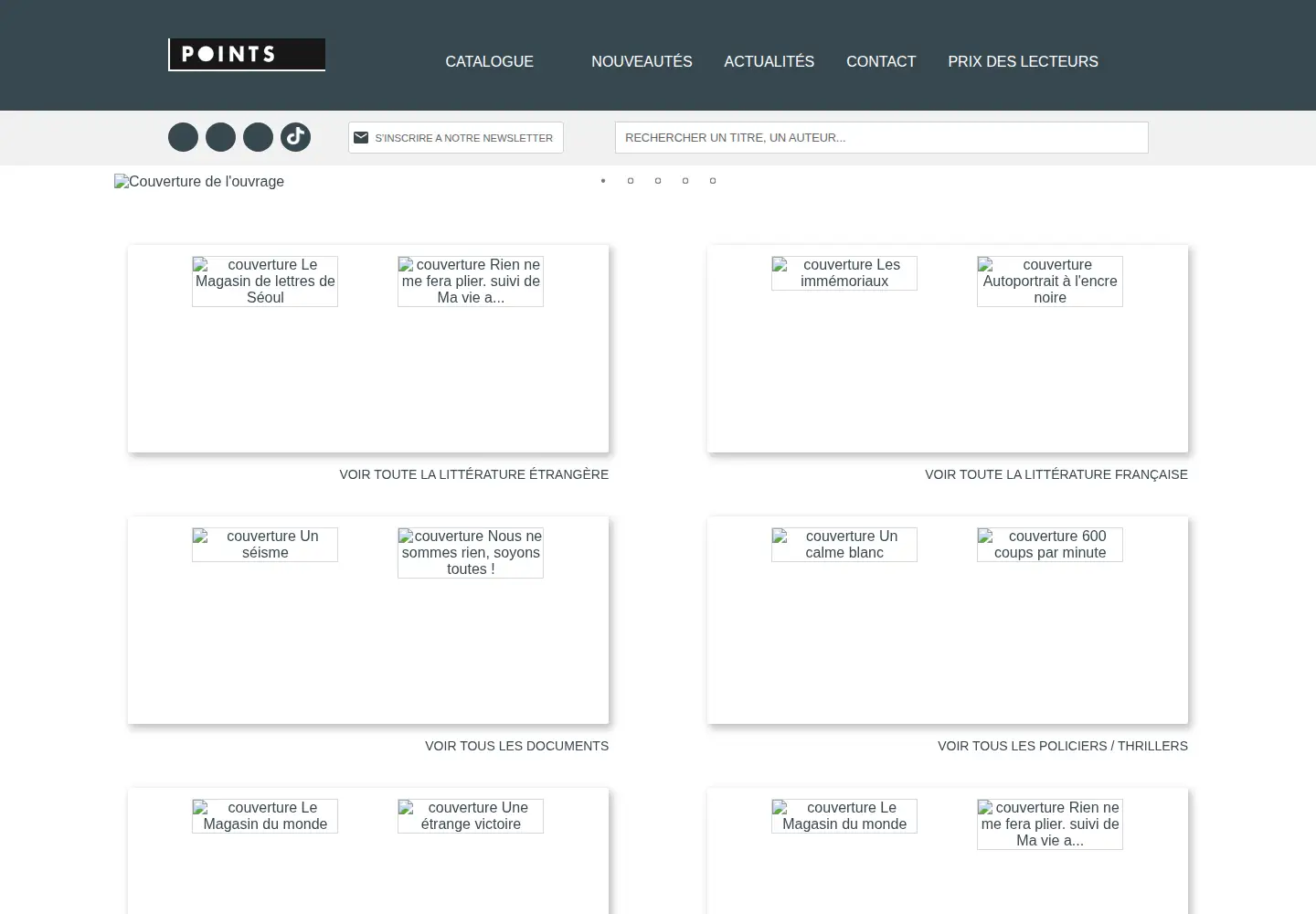Open Nous ne sommes rien, soyons toutes cover

pyautogui.click(x=471, y=553)
